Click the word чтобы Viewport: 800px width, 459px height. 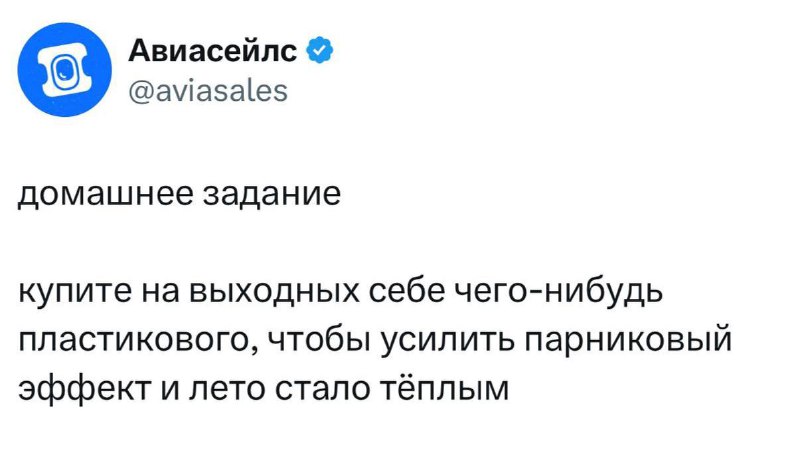coord(321,340)
